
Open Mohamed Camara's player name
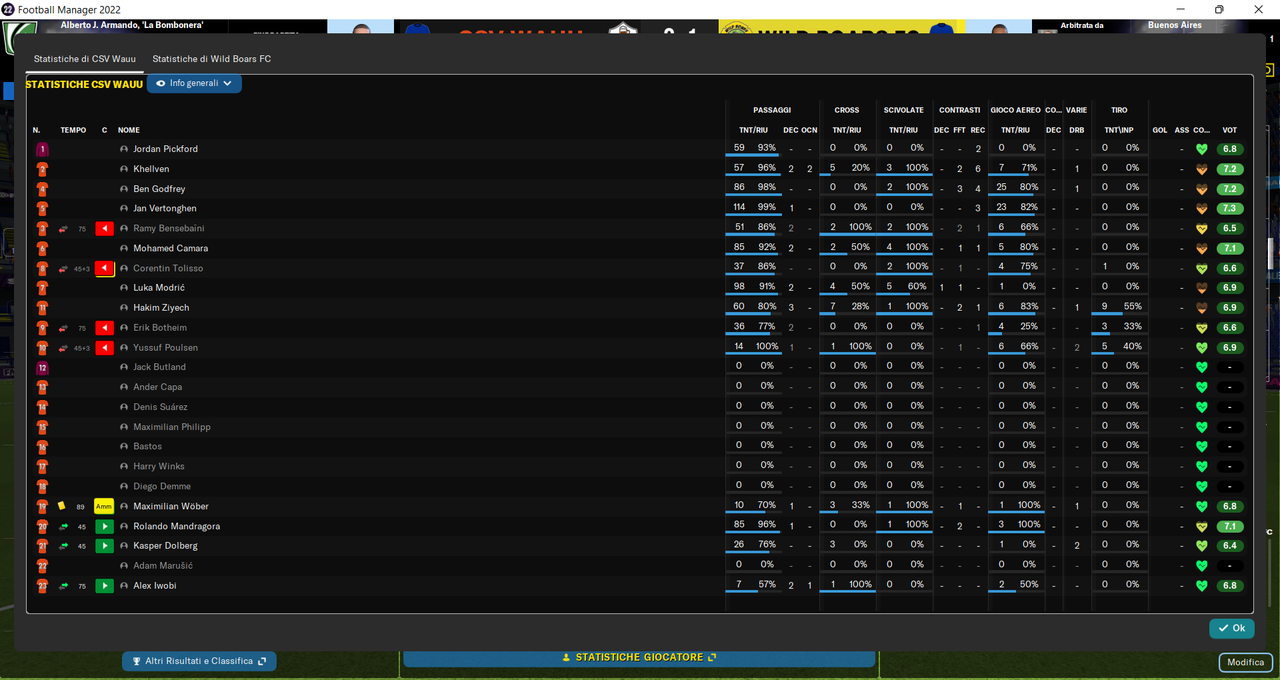click(x=170, y=248)
